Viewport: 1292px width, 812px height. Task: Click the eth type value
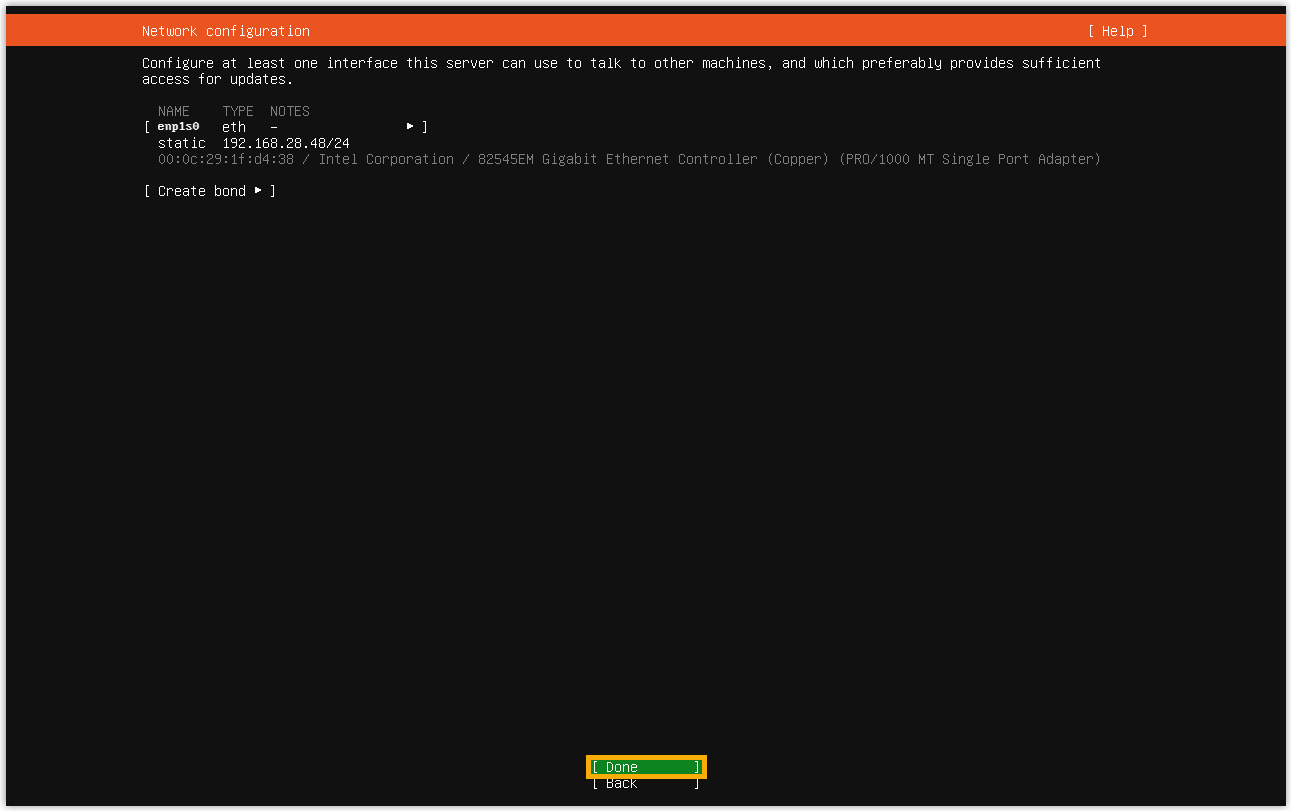pos(233,127)
